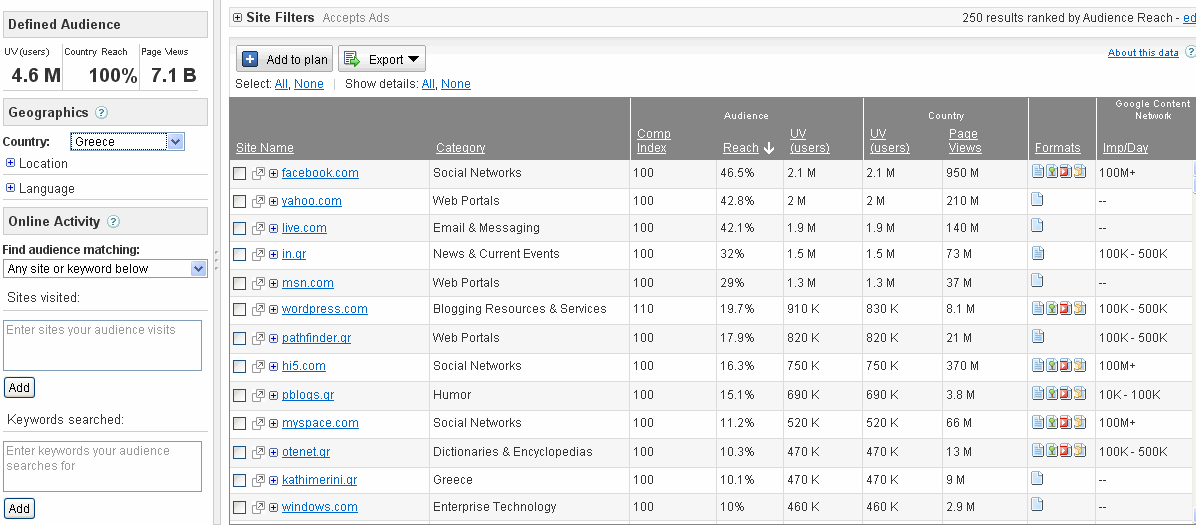This screenshot has height=525, width=1196.
Task: Click the Export button spreadsheet icon
Action: (352, 59)
